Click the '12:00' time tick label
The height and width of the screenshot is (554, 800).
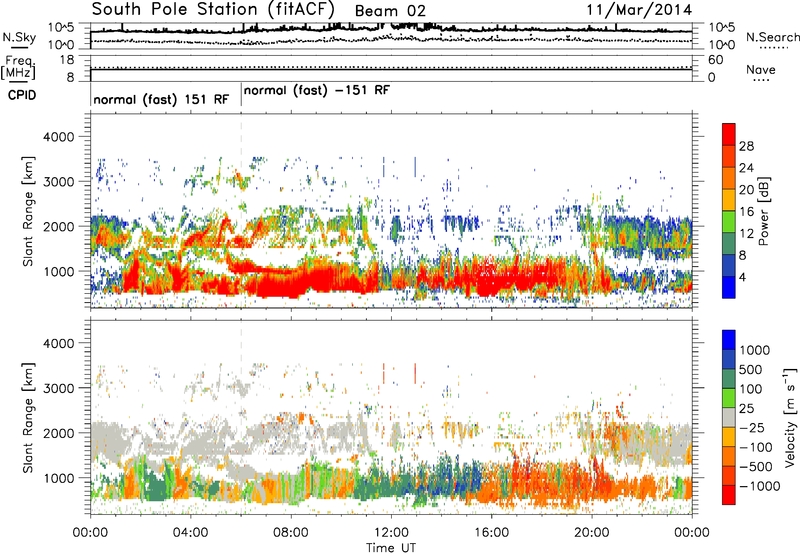(391, 533)
